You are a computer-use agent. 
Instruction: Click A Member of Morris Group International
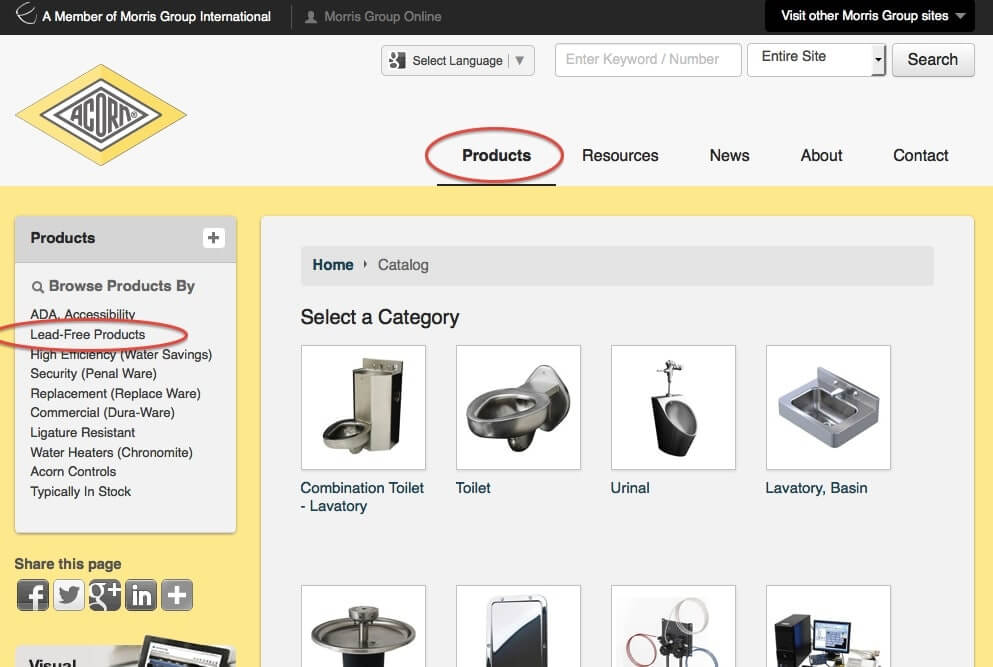tap(156, 16)
